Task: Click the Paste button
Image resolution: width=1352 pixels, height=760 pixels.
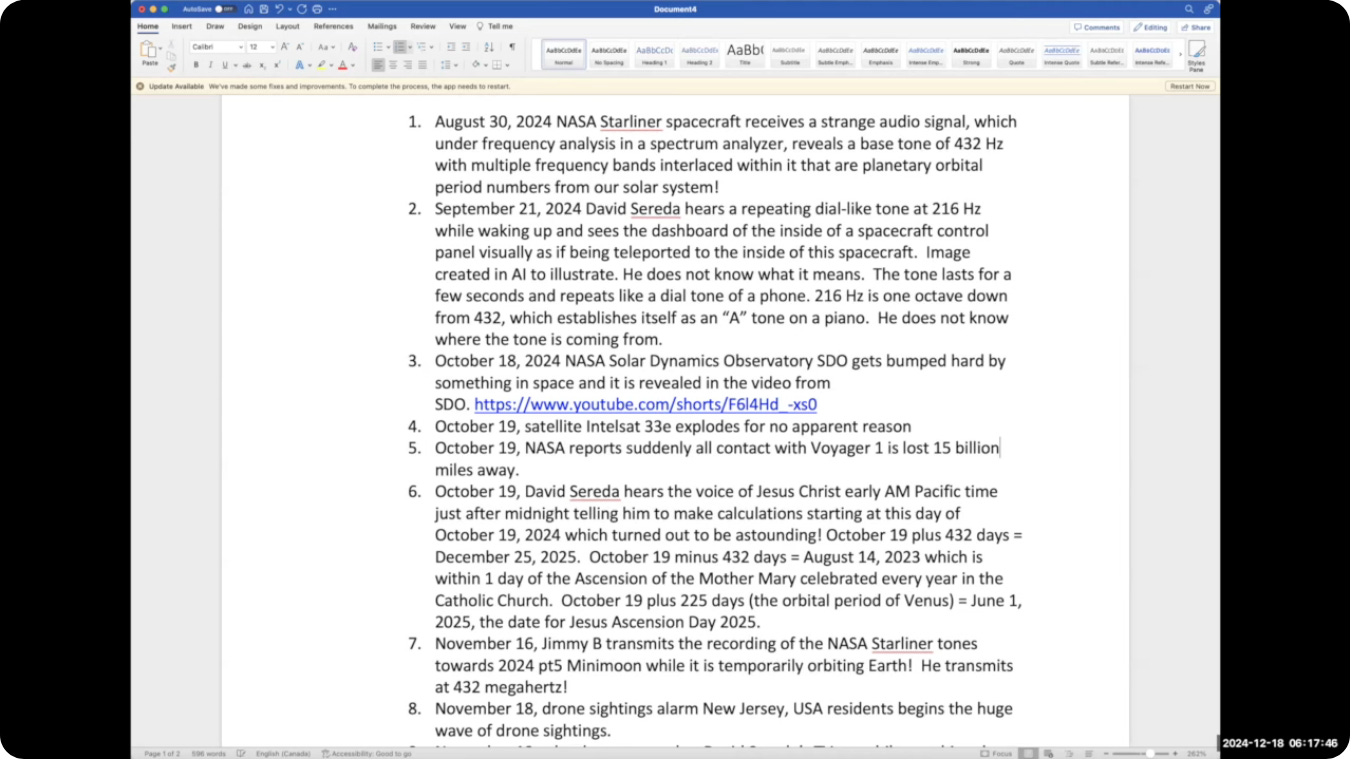Action: 150,52
